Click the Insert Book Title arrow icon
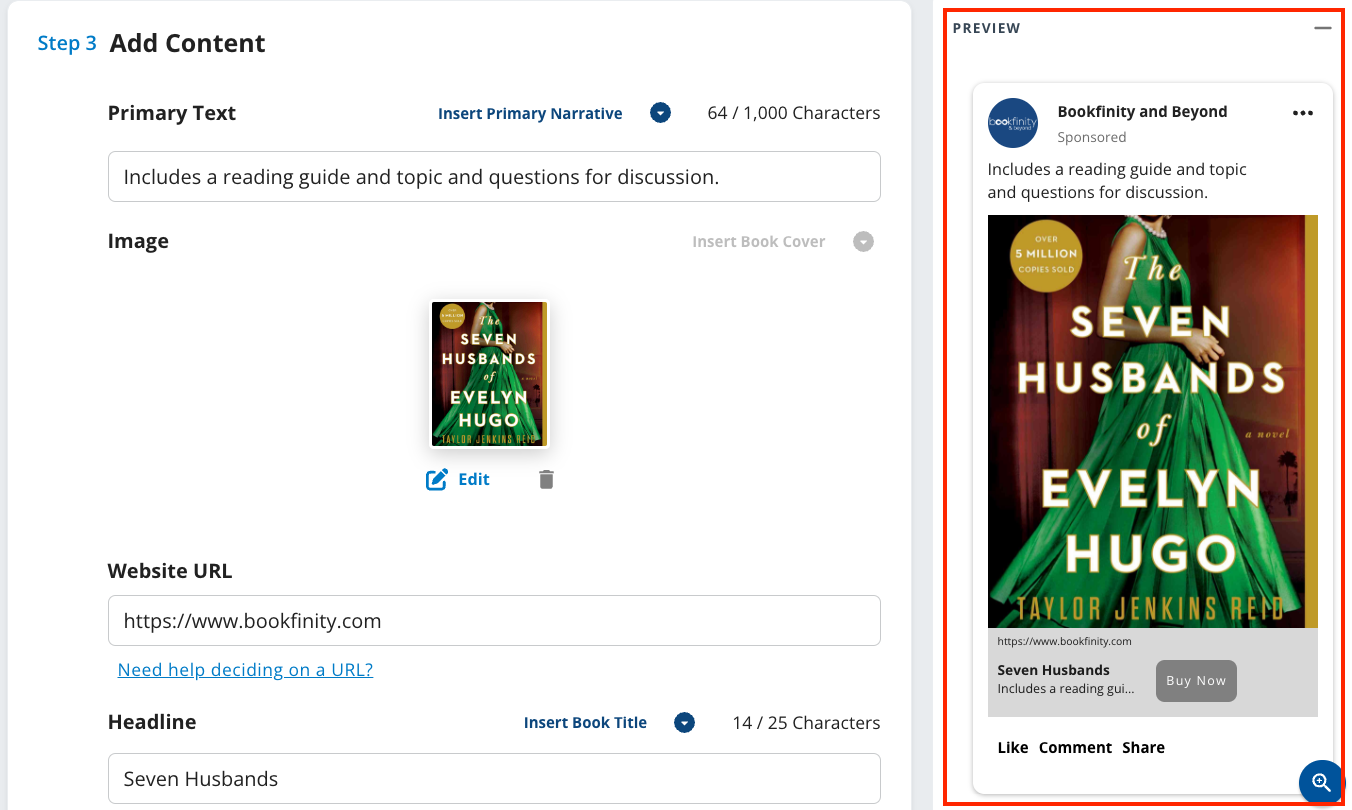Image resolution: width=1352 pixels, height=810 pixels. click(684, 722)
